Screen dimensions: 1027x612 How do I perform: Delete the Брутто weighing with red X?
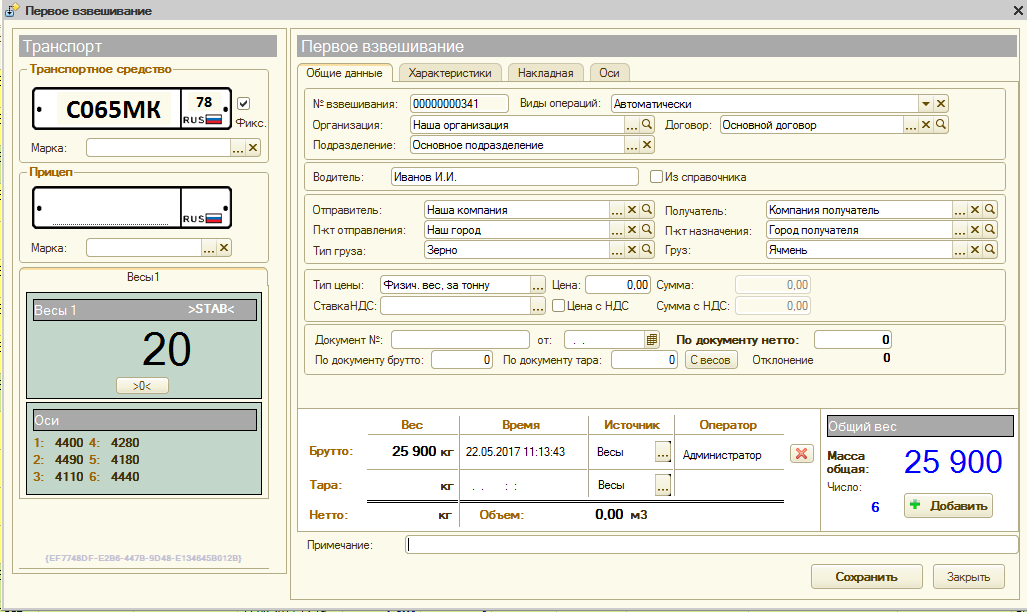click(x=801, y=454)
